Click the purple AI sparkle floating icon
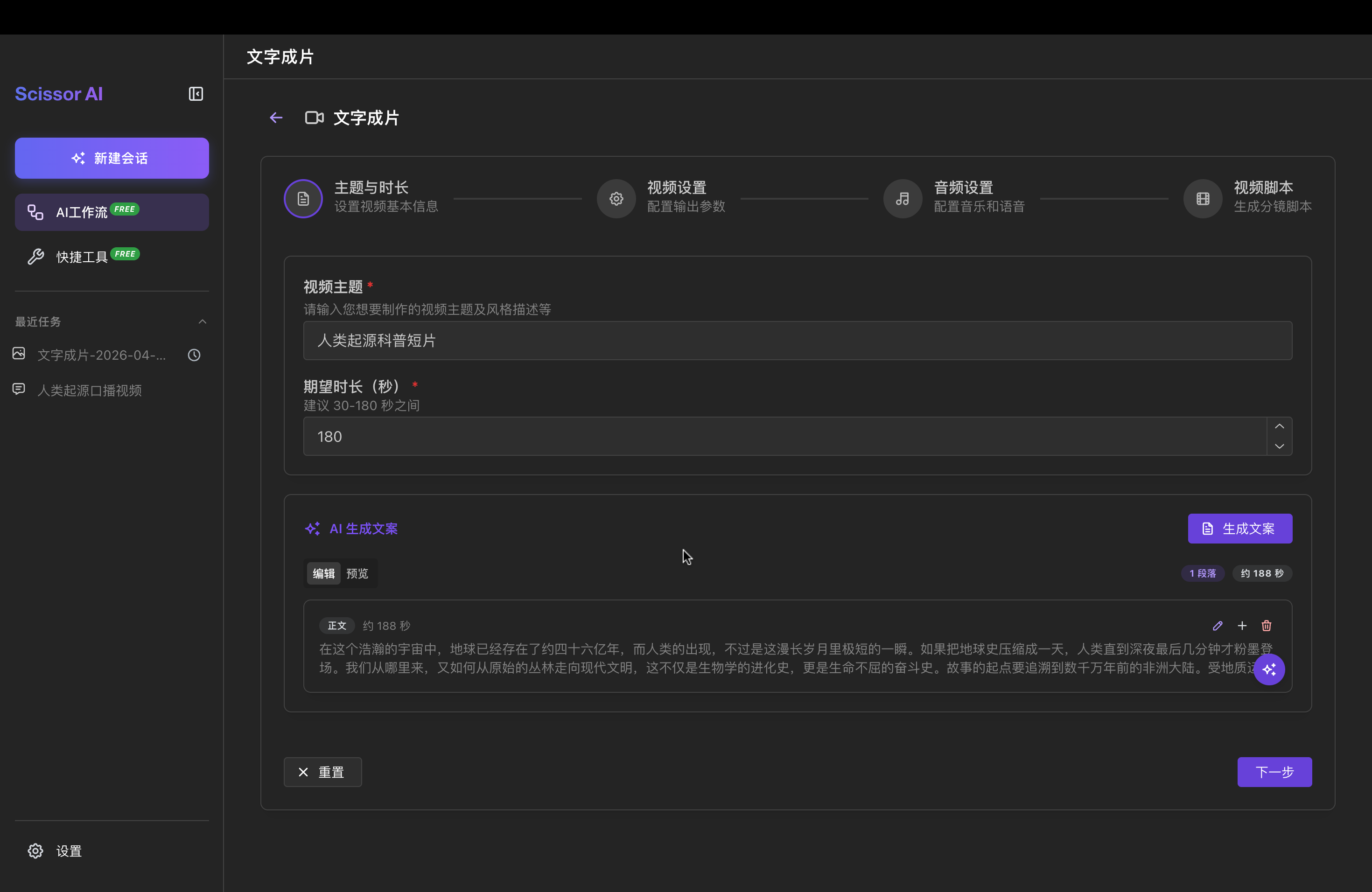 point(1270,669)
